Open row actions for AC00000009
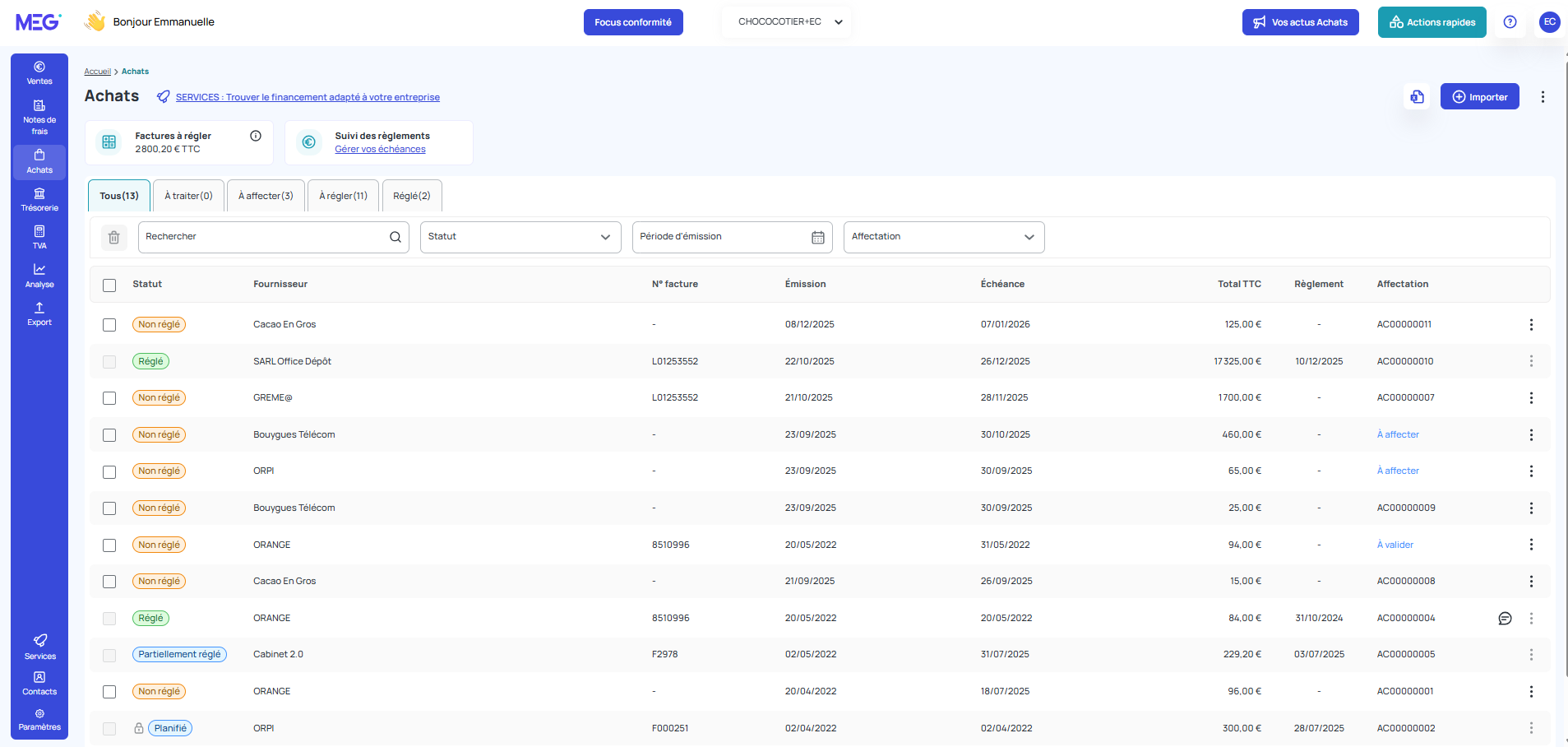1568x747 pixels. pyautogui.click(x=1531, y=508)
